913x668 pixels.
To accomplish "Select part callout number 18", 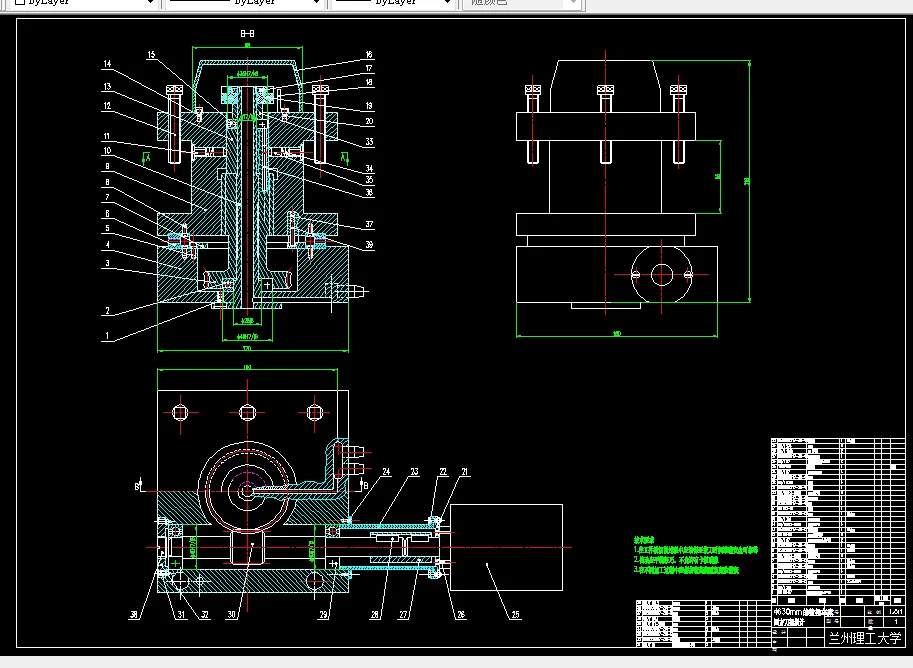I will [x=369, y=82].
